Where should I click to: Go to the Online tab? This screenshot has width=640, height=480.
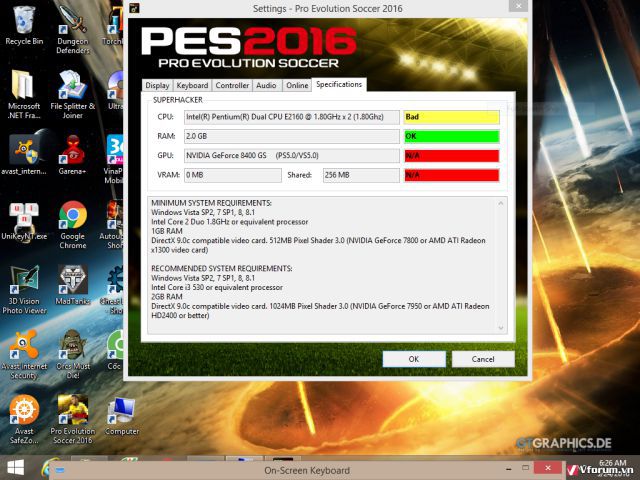tap(297, 85)
